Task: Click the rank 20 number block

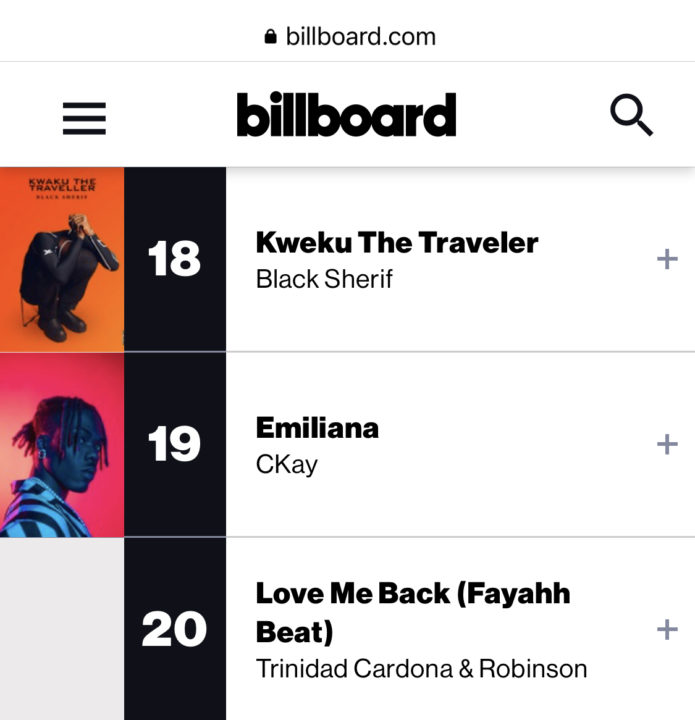Action: point(175,629)
